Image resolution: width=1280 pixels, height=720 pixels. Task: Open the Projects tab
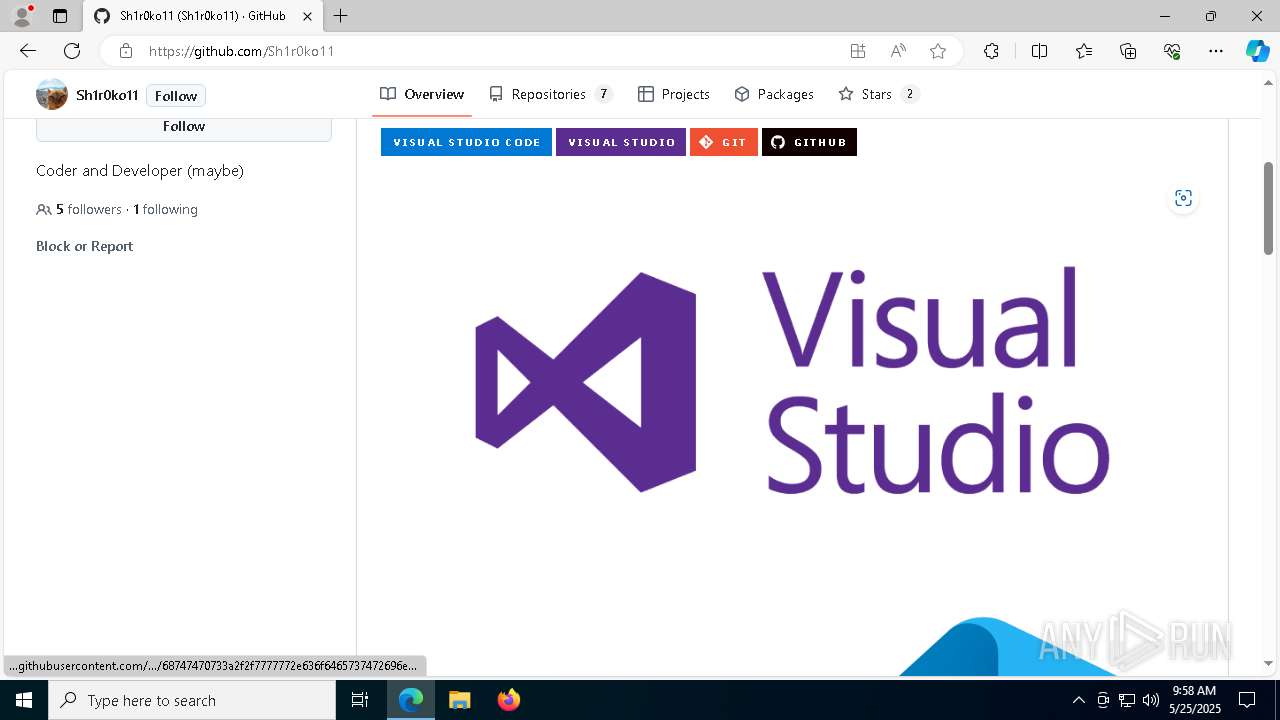pos(674,94)
